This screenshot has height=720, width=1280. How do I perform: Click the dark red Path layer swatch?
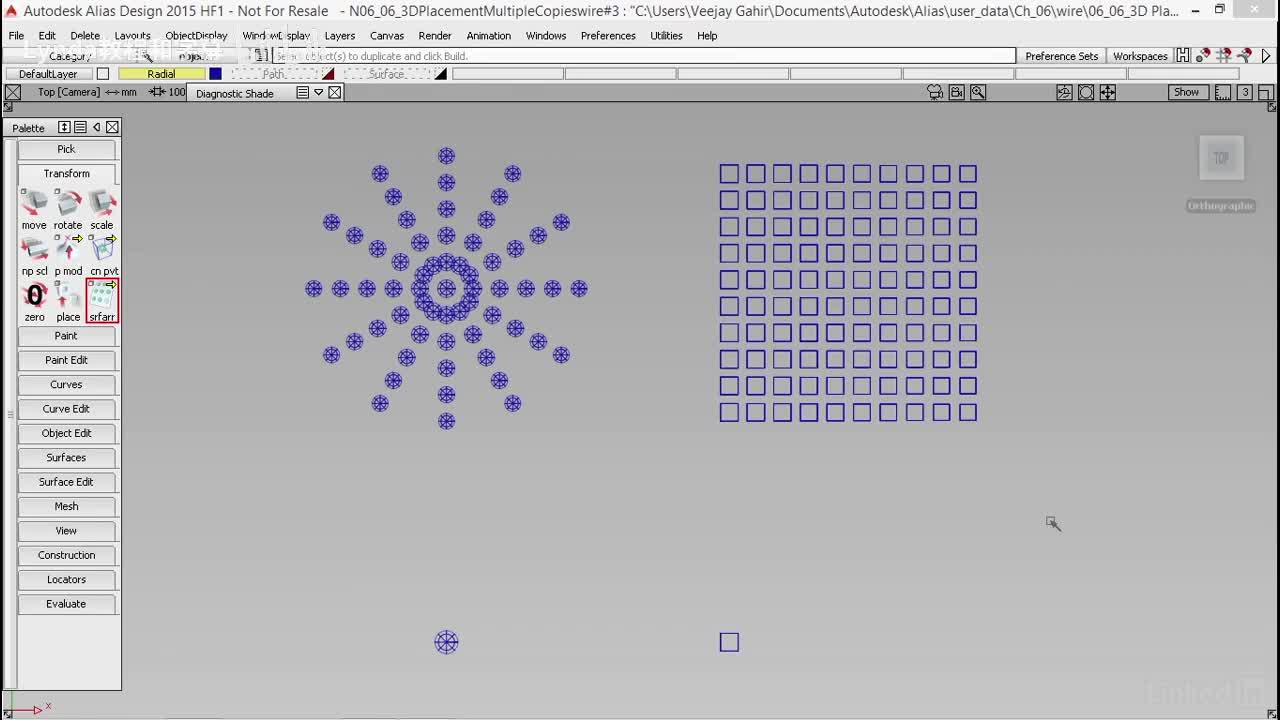pyautogui.click(x=328, y=74)
